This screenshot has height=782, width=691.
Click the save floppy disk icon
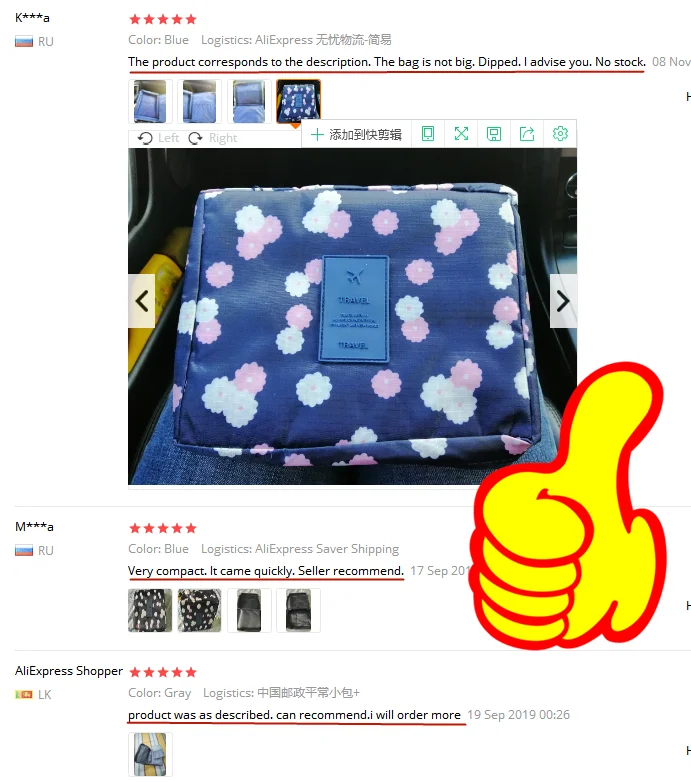click(494, 134)
